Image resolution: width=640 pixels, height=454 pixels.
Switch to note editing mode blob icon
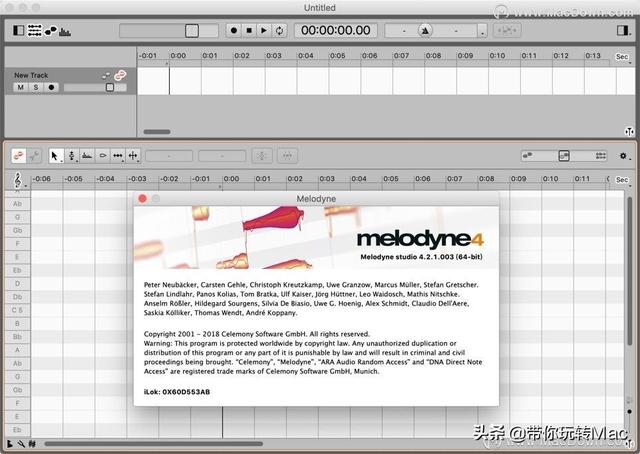click(x=19, y=156)
